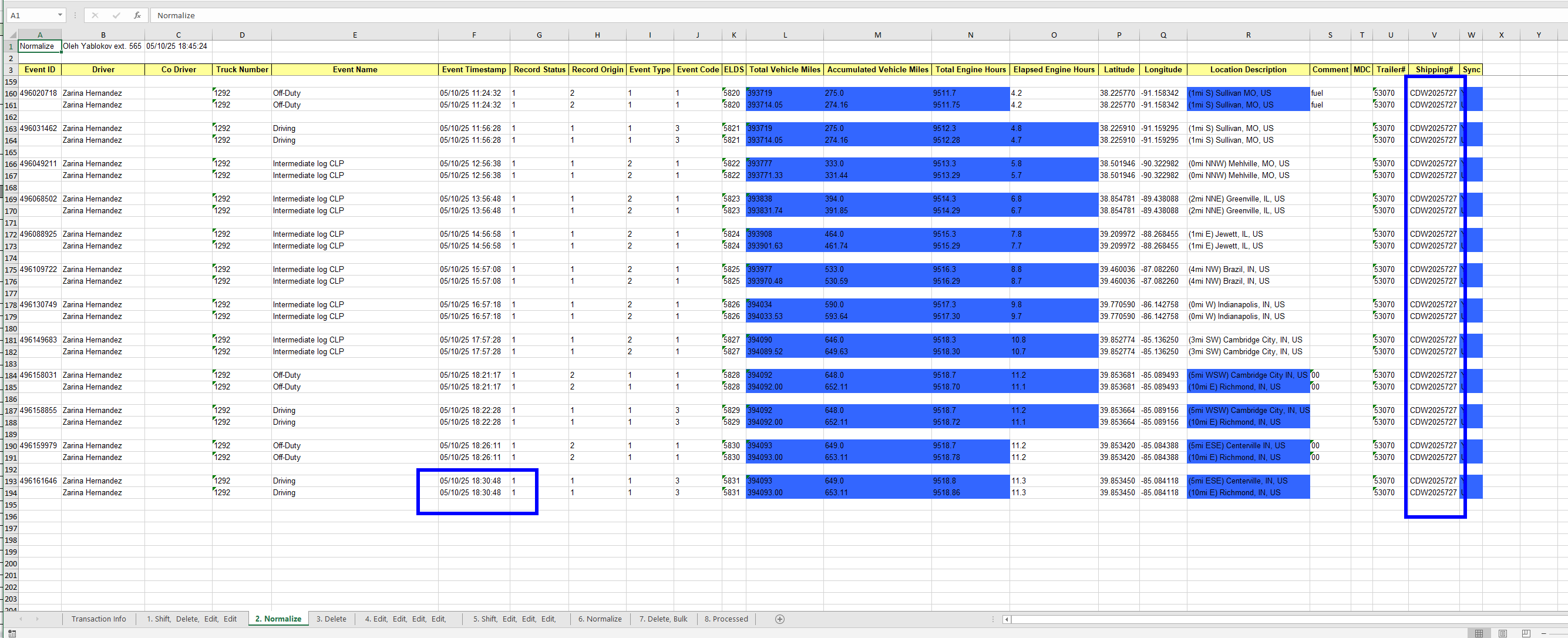
Task: Switch to the 3. Delete sheet tab
Action: [331, 619]
